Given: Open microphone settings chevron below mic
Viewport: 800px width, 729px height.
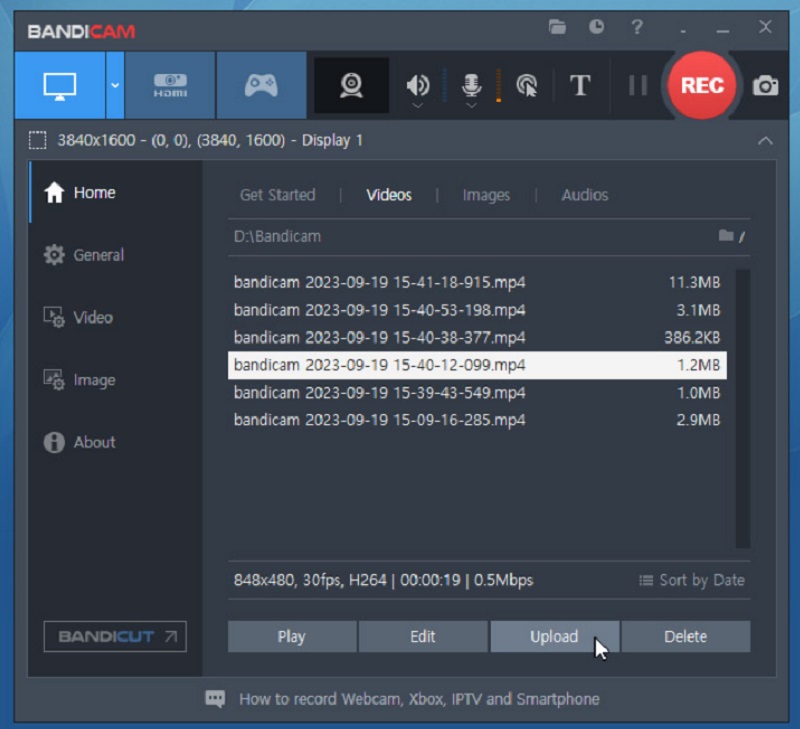Looking at the screenshot, I should [x=471, y=106].
